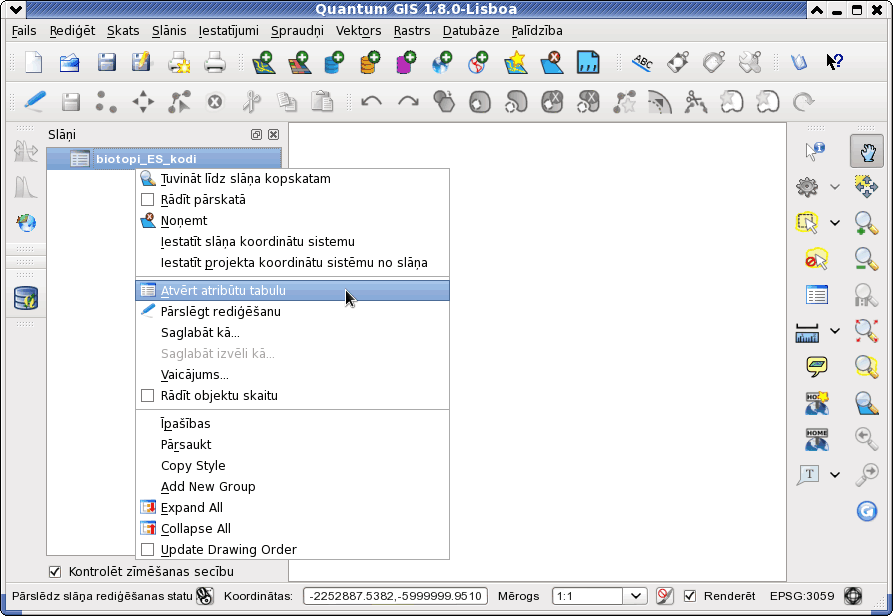Tick Update Drawing Order checkbox
Viewport: 893px width, 616px height.
(148, 550)
